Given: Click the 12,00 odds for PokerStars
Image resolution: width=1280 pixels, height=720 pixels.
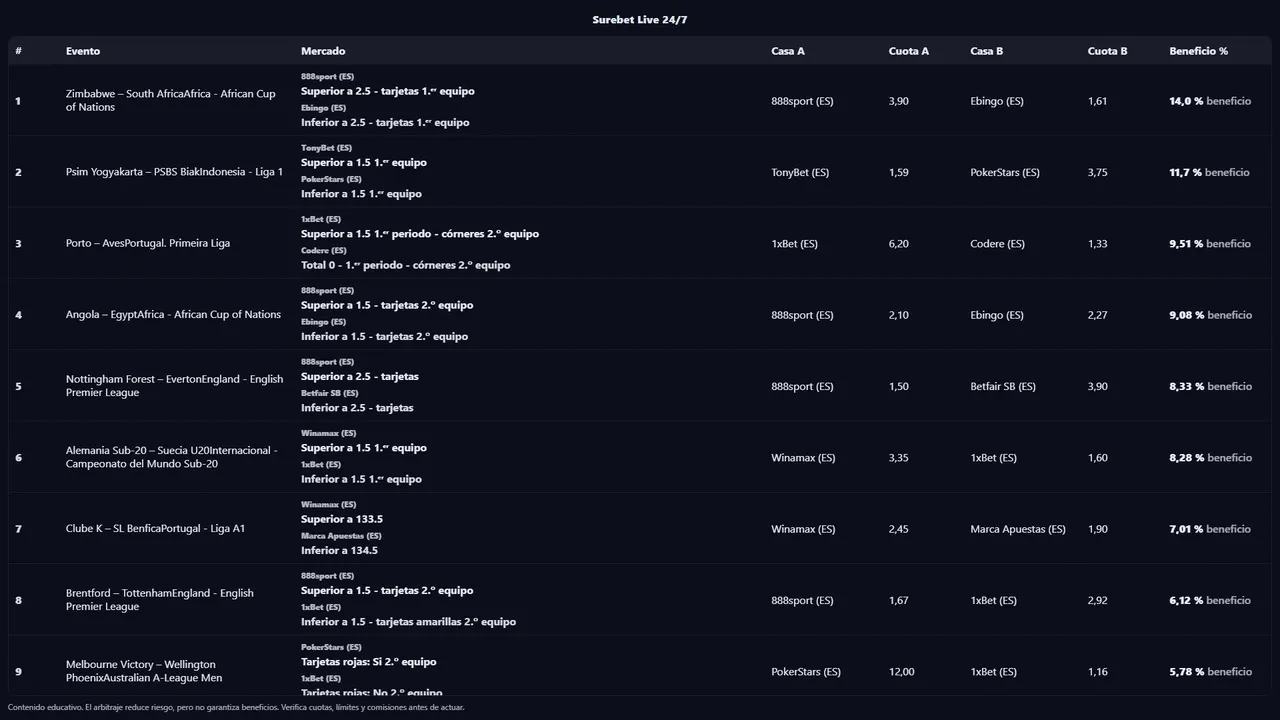Looking at the screenshot, I should 901,672.
